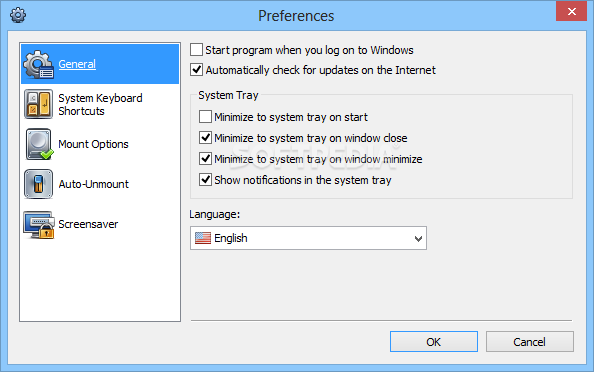
Task: Choose the Auto-Unmount switch icon
Action: tap(38, 184)
